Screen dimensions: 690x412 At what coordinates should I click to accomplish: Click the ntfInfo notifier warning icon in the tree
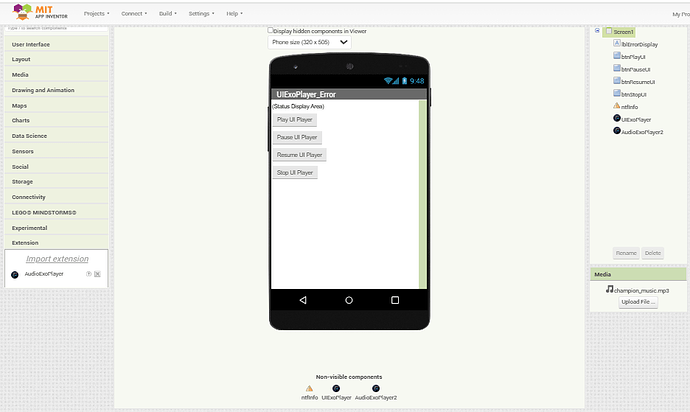coord(617,106)
